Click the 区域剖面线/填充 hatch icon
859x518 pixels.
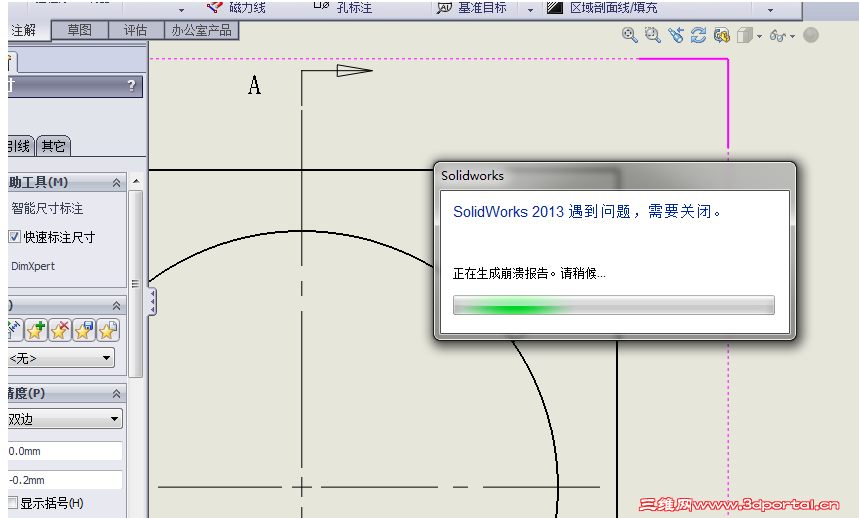554,7
